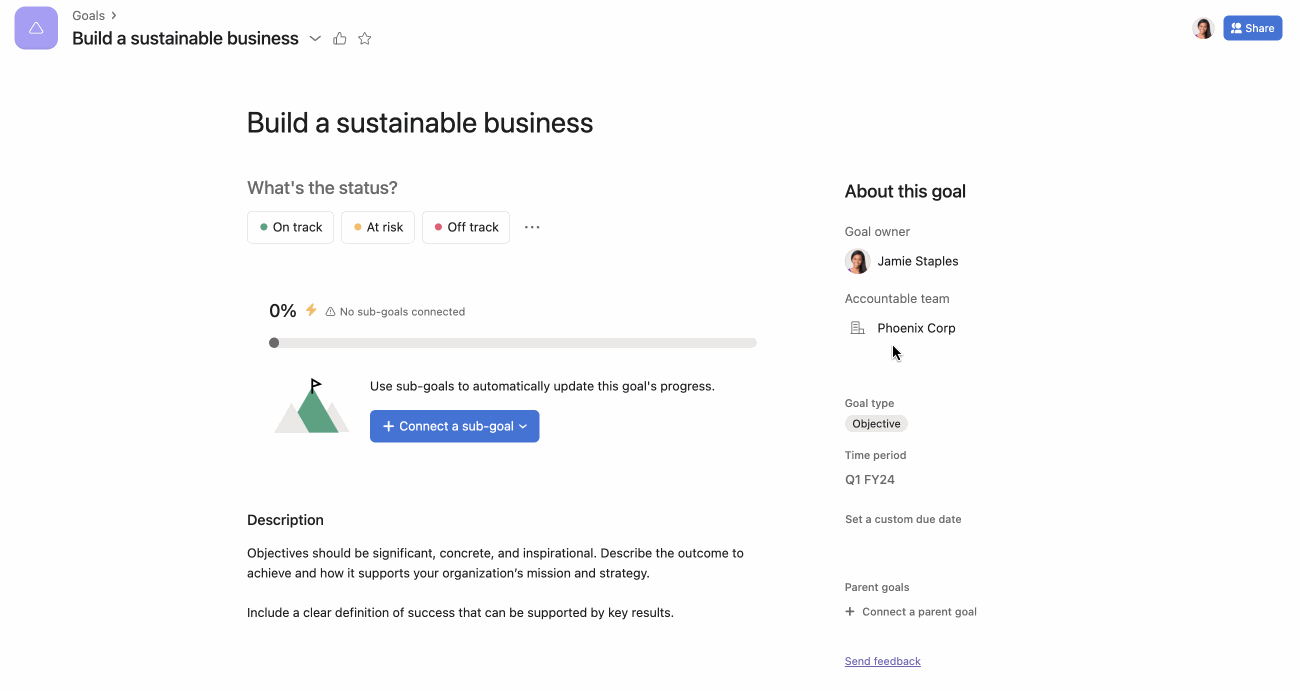Open the Send feedback link
Screen dimensions: 1300x691
882,660
